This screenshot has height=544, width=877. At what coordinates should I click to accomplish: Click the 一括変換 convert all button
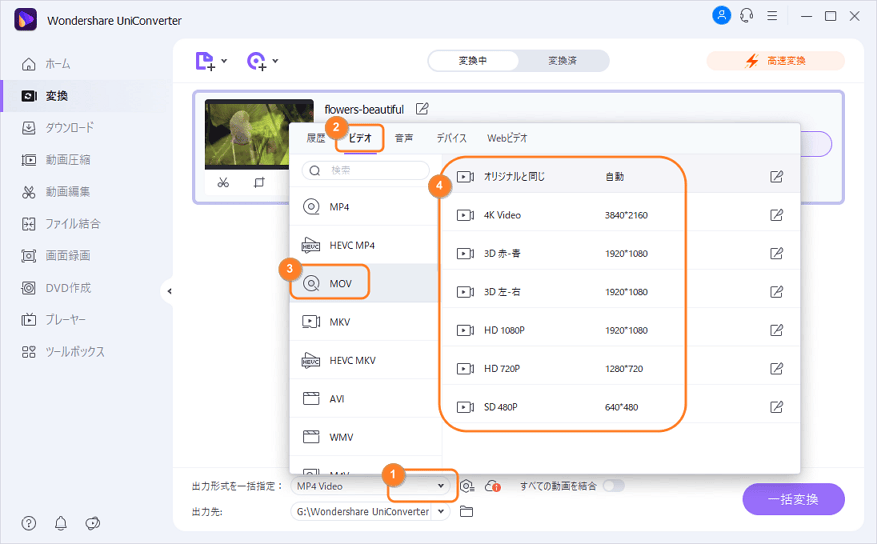(793, 499)
